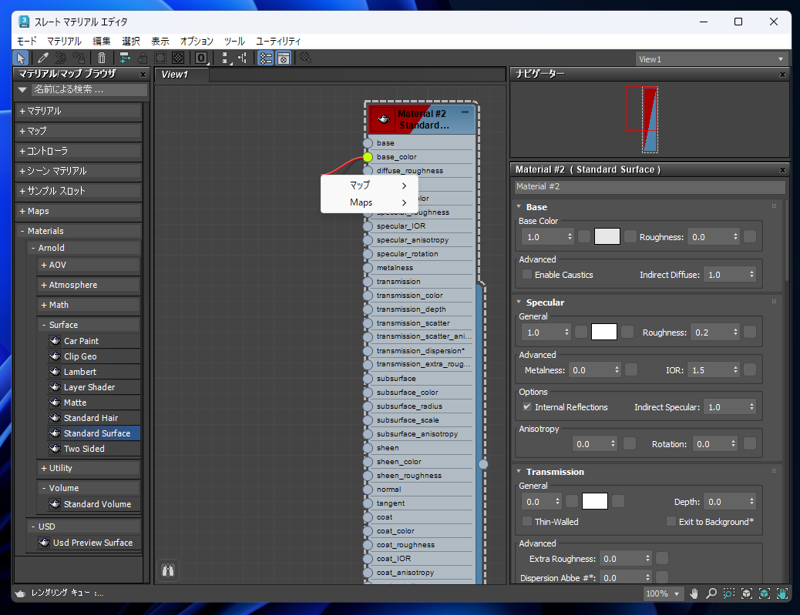
Task: Activate the Pan tool in the status bar
Action: [x=694, y=594]
